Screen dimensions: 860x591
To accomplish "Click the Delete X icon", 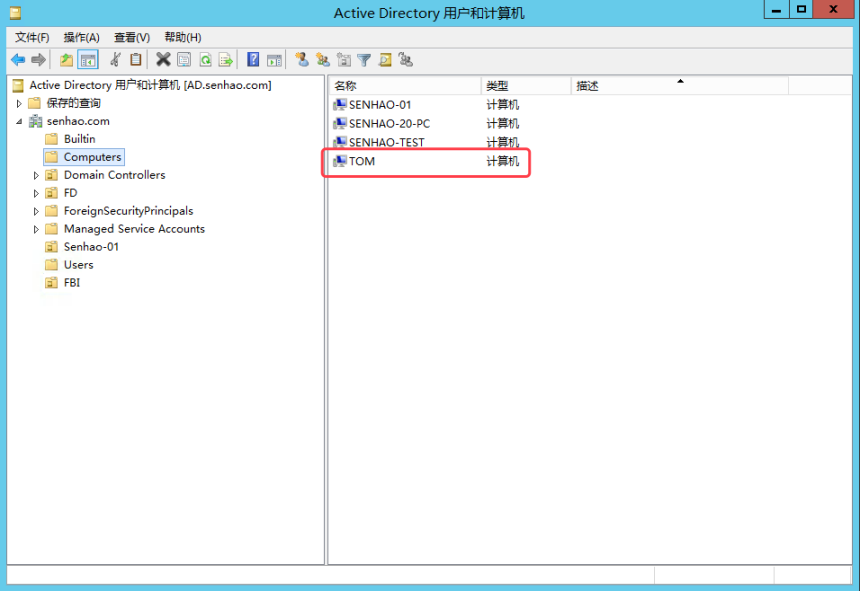I will pos(163,59).
